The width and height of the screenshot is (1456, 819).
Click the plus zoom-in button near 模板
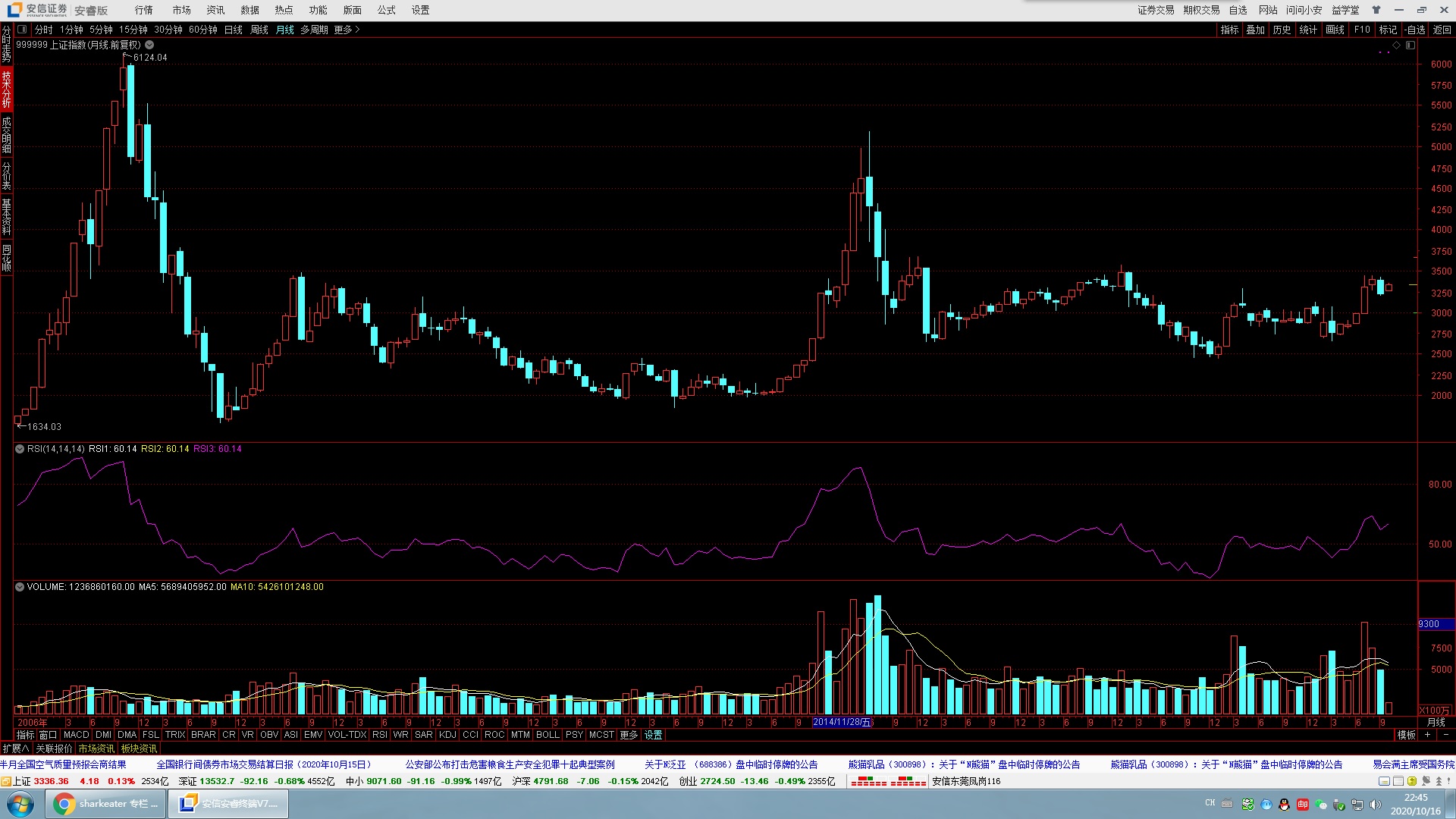pos(1428,735)
